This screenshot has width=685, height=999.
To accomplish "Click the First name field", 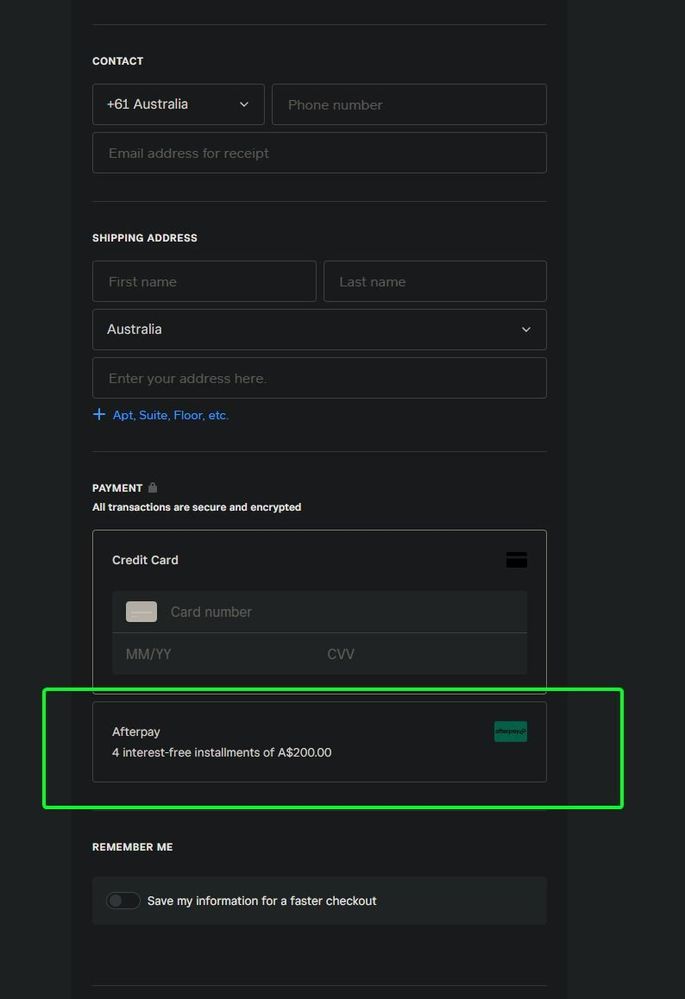I will tap(204, 281).
